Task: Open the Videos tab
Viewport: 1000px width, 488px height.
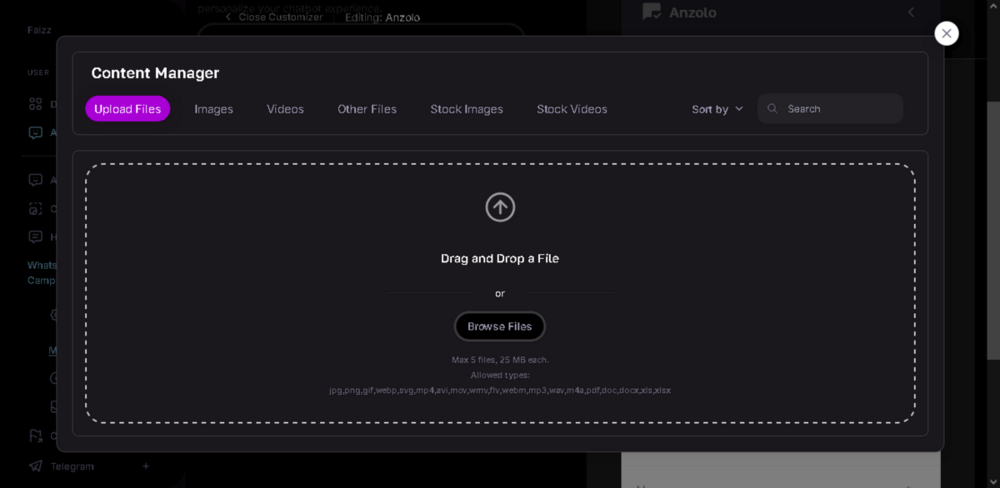Action: tap(285, 109)
